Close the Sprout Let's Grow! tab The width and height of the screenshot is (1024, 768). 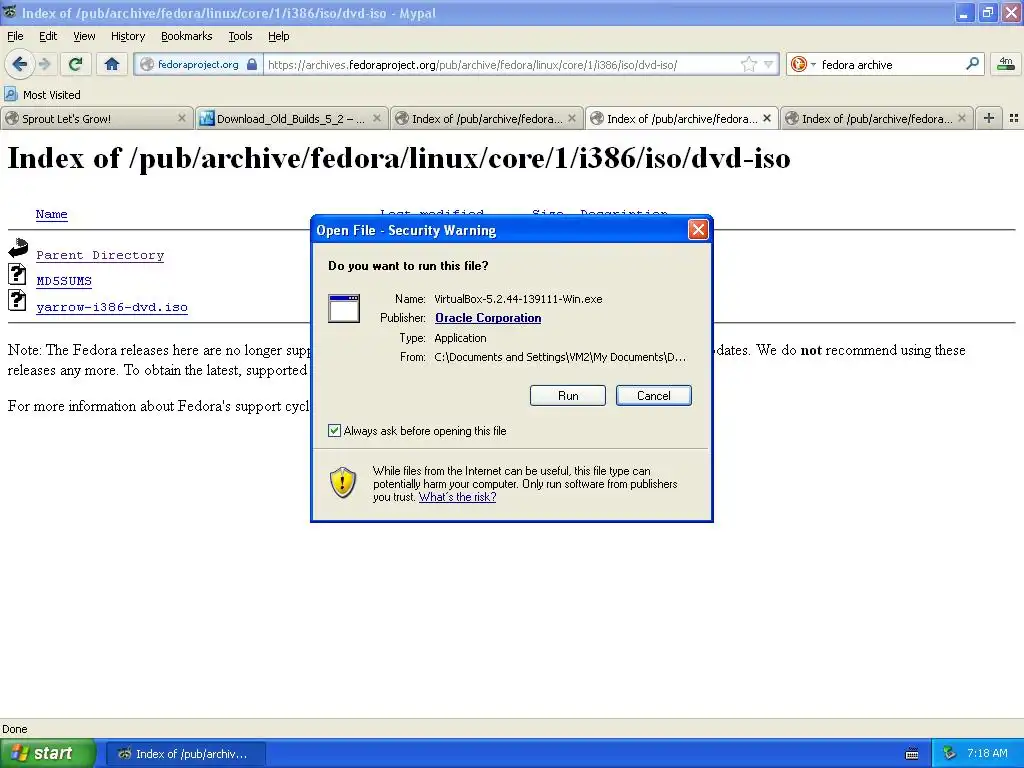click(182, 118)
